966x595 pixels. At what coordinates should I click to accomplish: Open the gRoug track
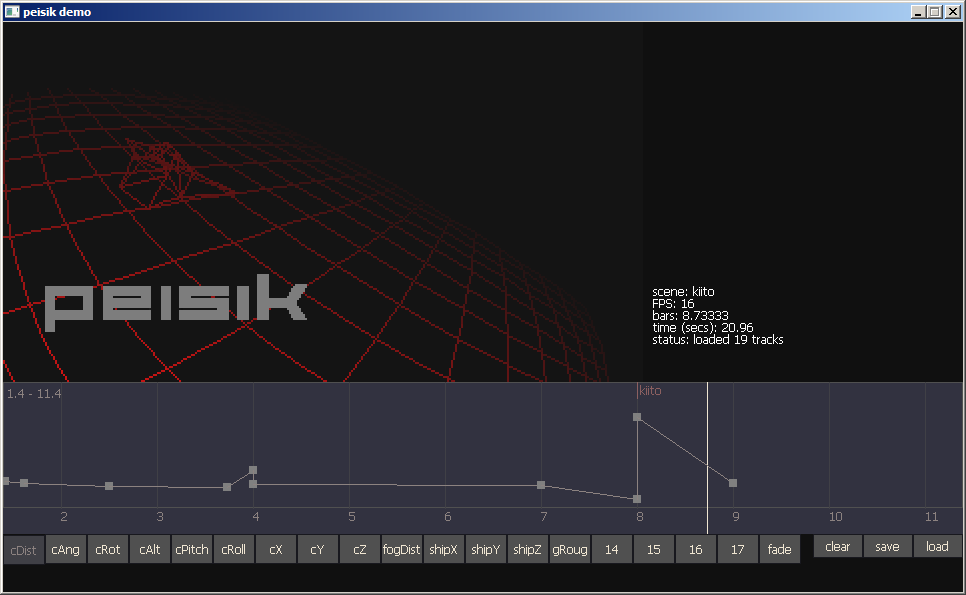[570, 549]
